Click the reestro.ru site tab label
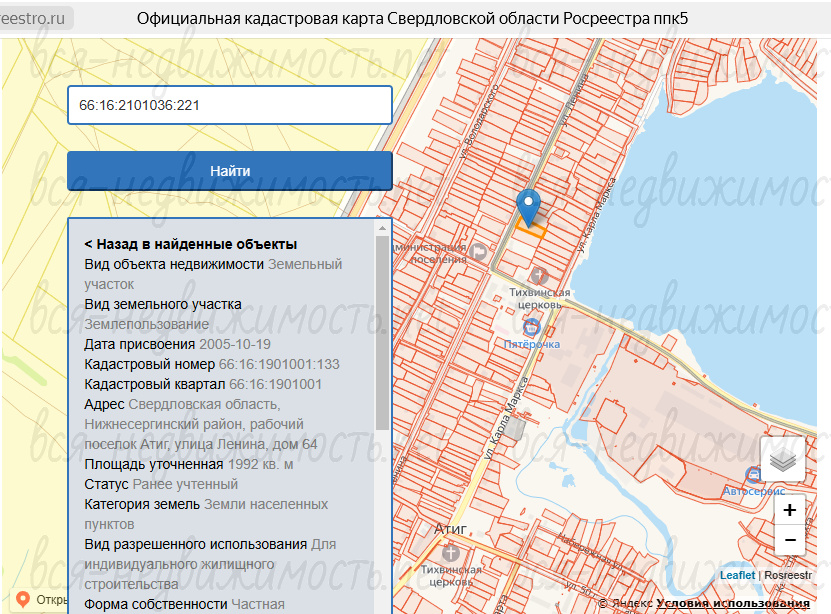Screen dimensions: 831x614 pyautogui.click(x=33, y=18)
